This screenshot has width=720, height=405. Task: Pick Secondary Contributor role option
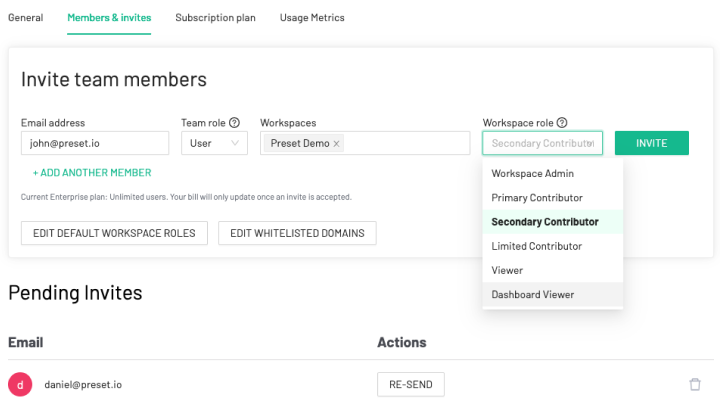[545, 222]
